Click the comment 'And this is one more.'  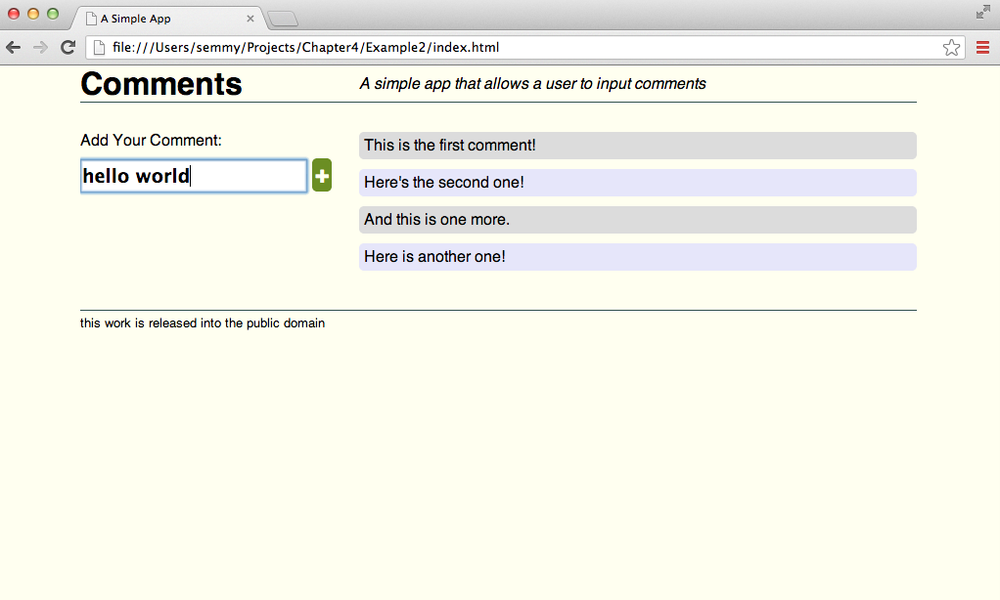click(637, 219)
